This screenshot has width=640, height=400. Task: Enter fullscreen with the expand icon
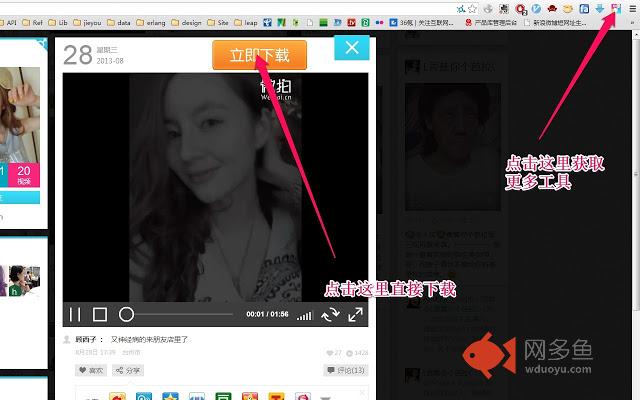(355, 315)
